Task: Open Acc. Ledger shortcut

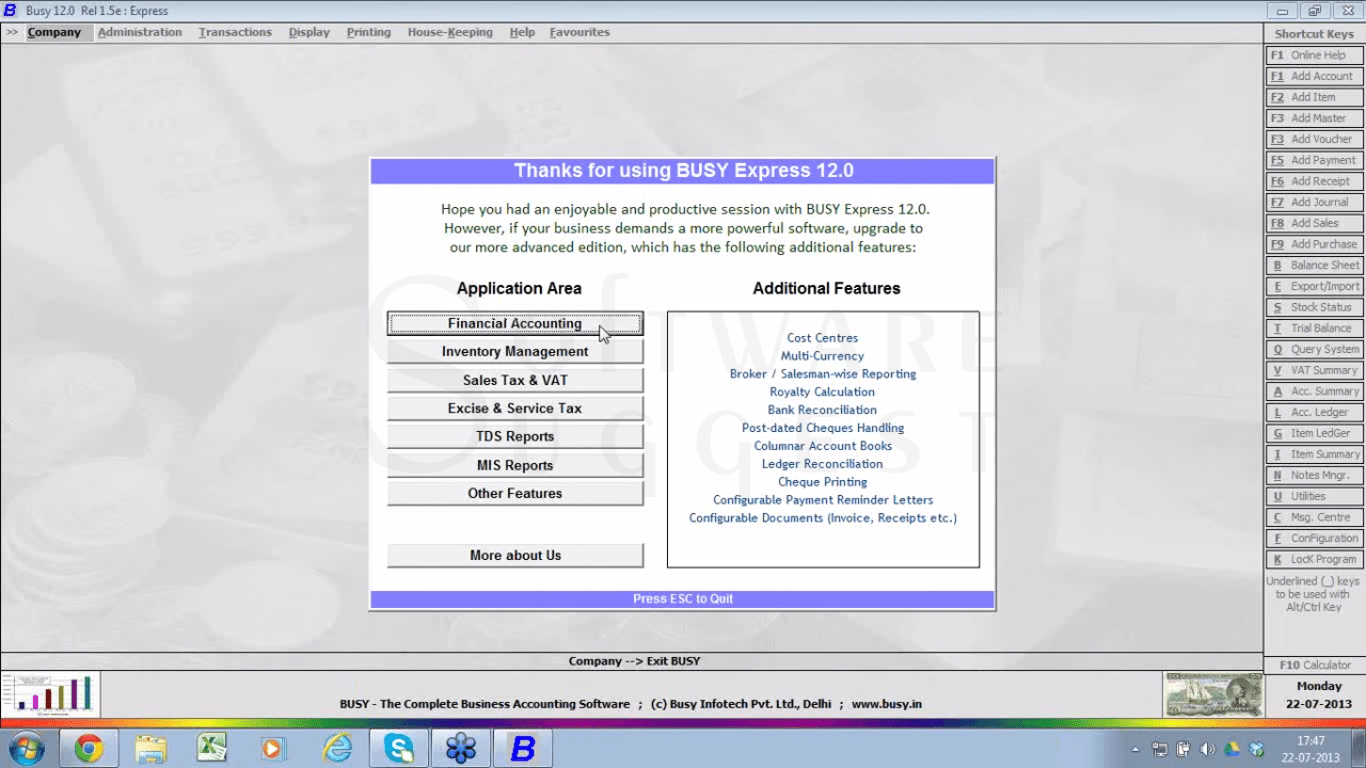Action: coord(1314,412)
